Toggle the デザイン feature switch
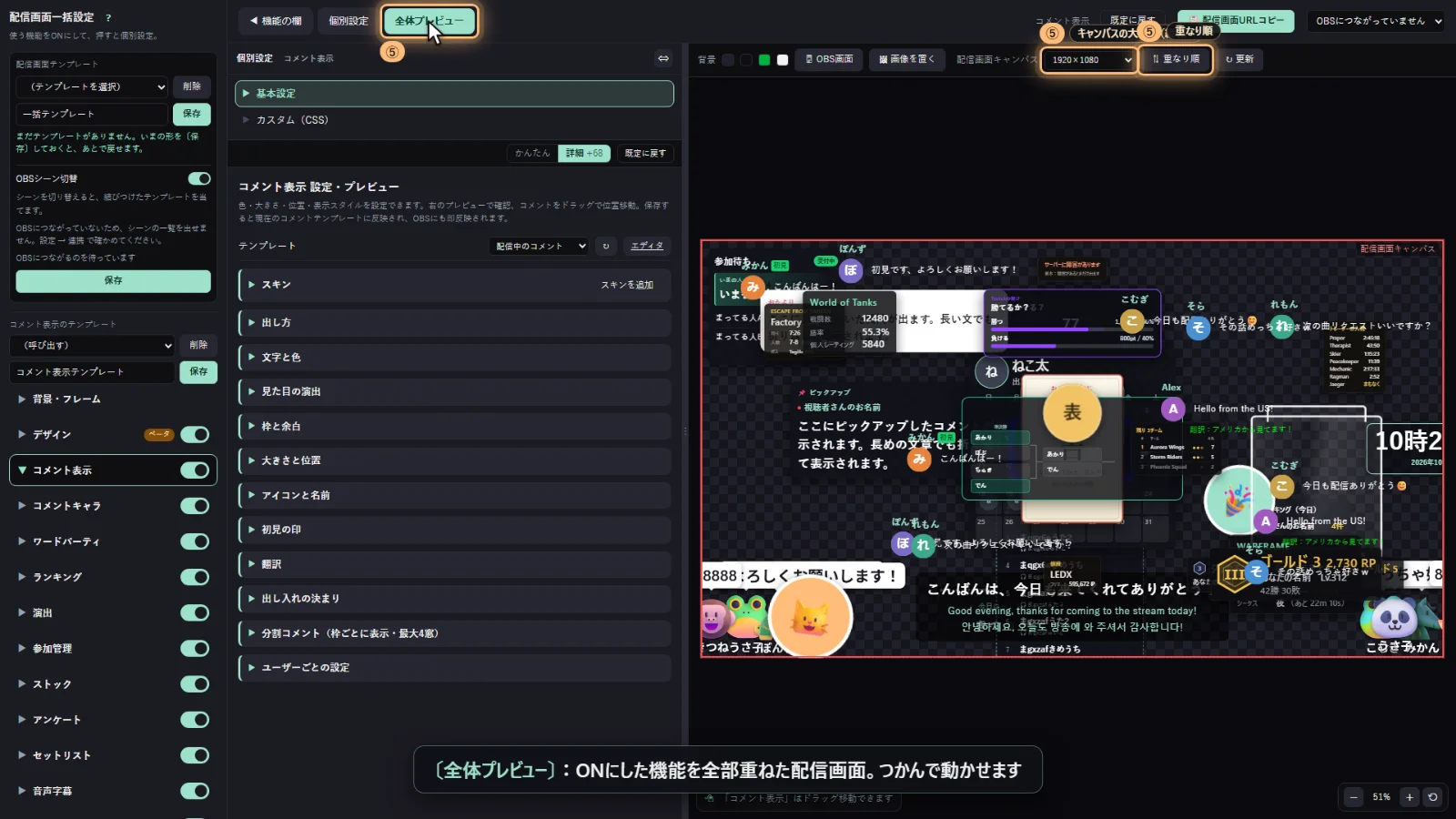The width and height of the screenshot is (1456, 819). [x=195, y=435]
